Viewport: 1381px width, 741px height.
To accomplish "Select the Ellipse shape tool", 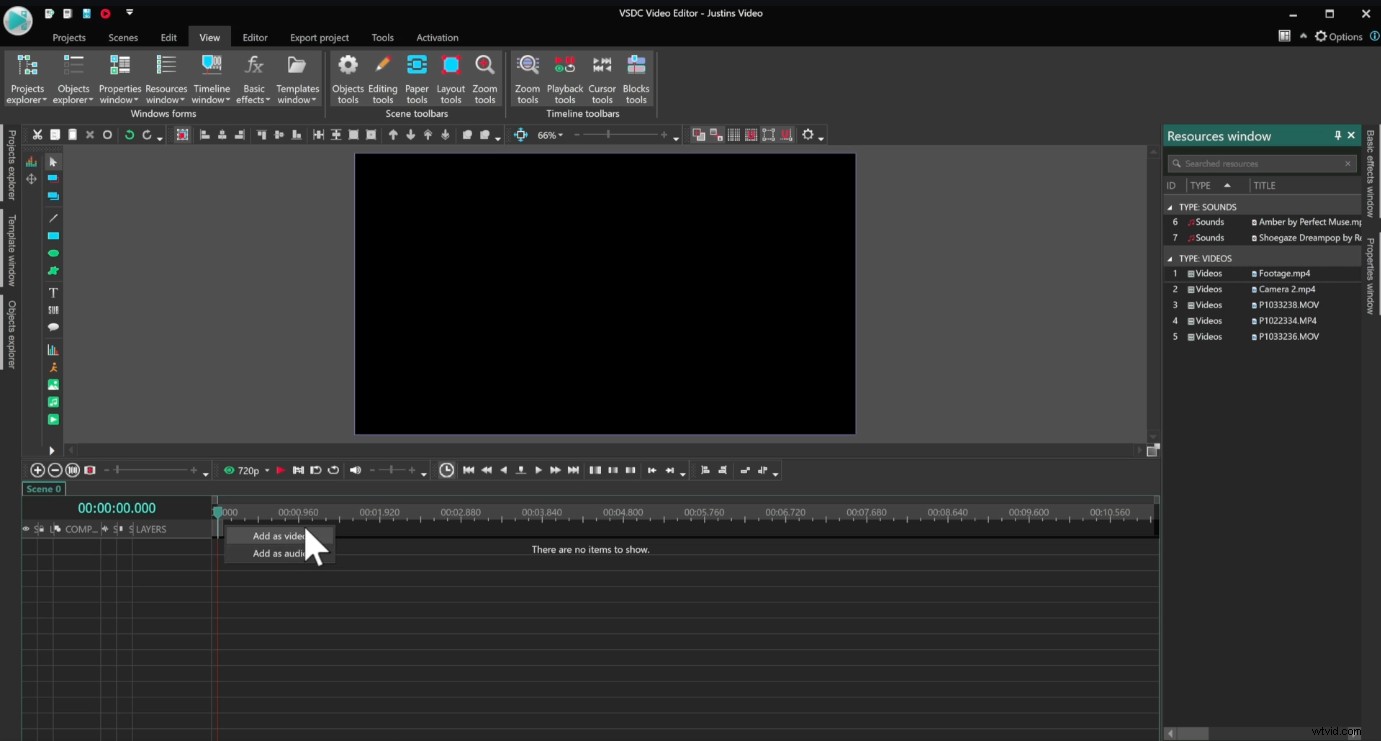I will click(53, 253).
